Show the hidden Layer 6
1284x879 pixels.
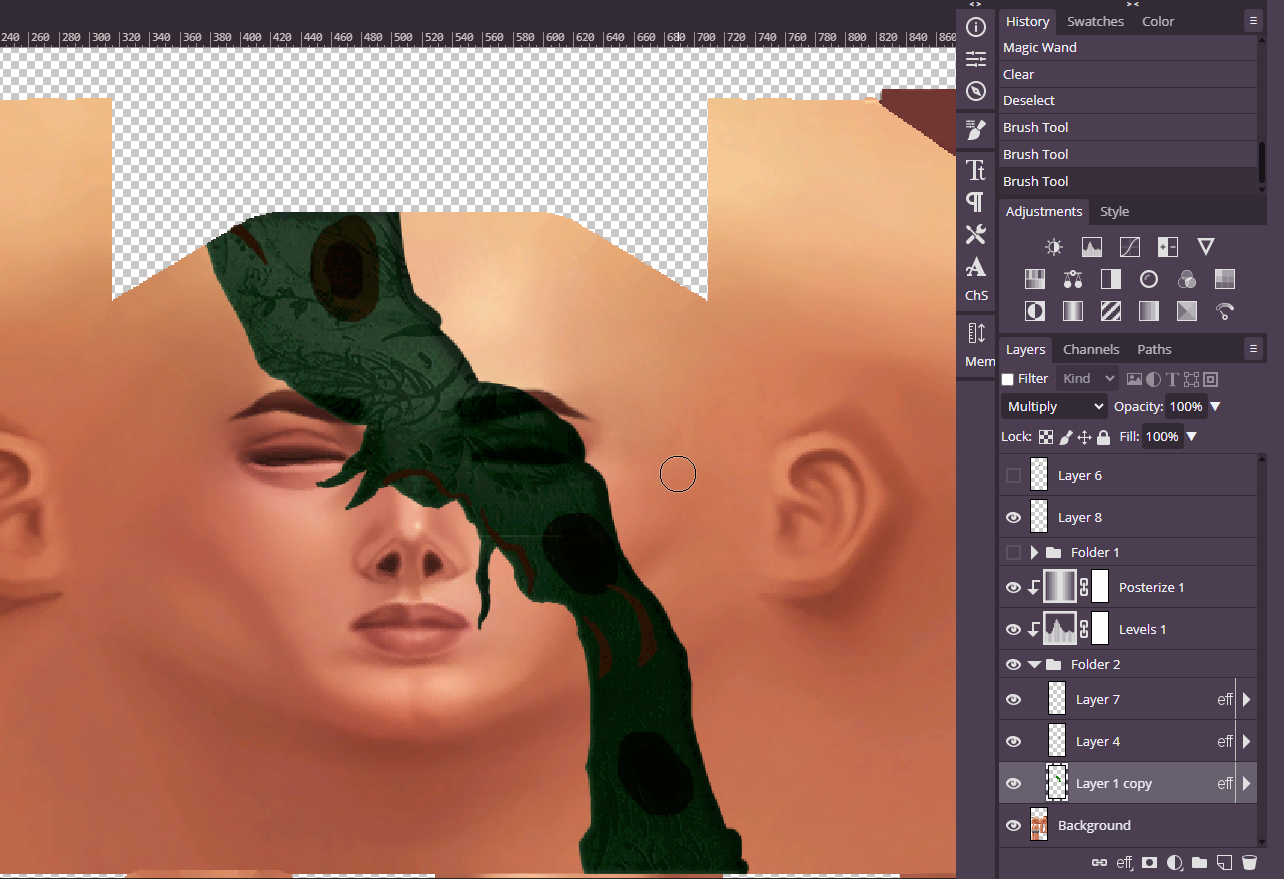pos(1013,476)
